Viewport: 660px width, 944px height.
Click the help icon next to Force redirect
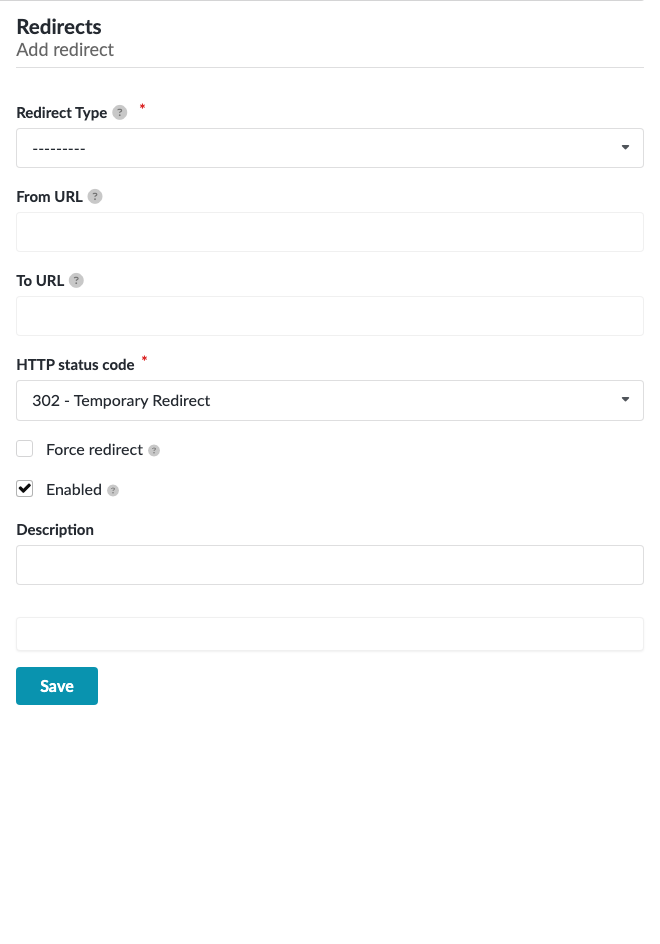click(x=153, y=450)
